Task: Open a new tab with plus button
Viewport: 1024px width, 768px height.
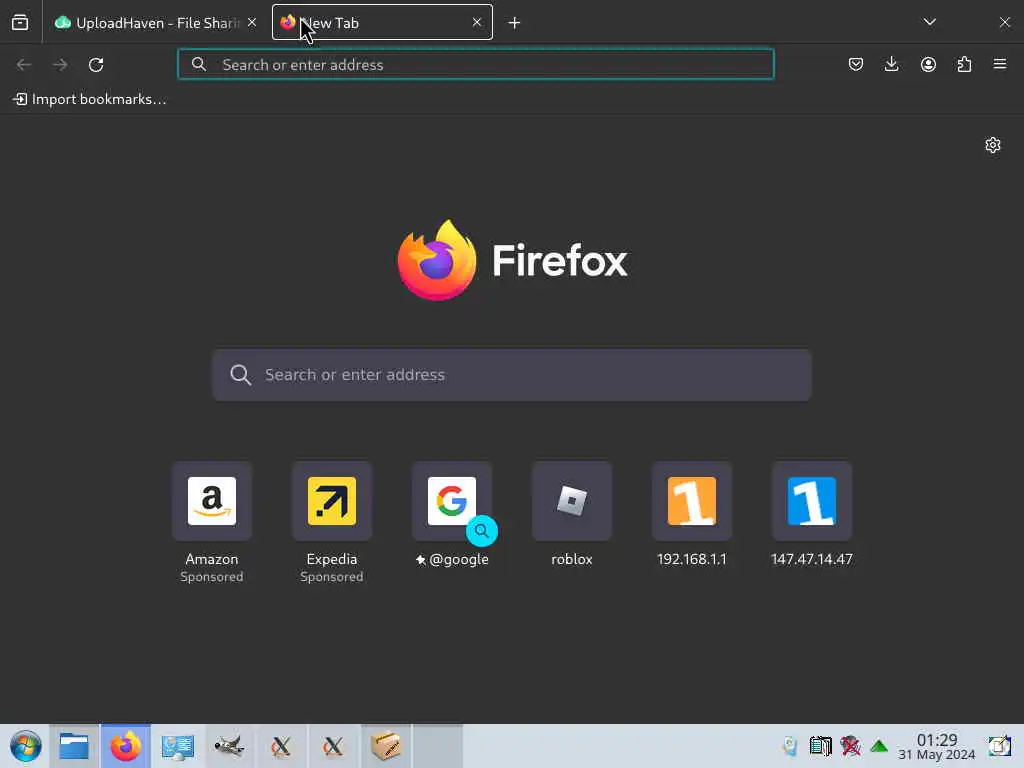Action: click(x=515, y=23)
